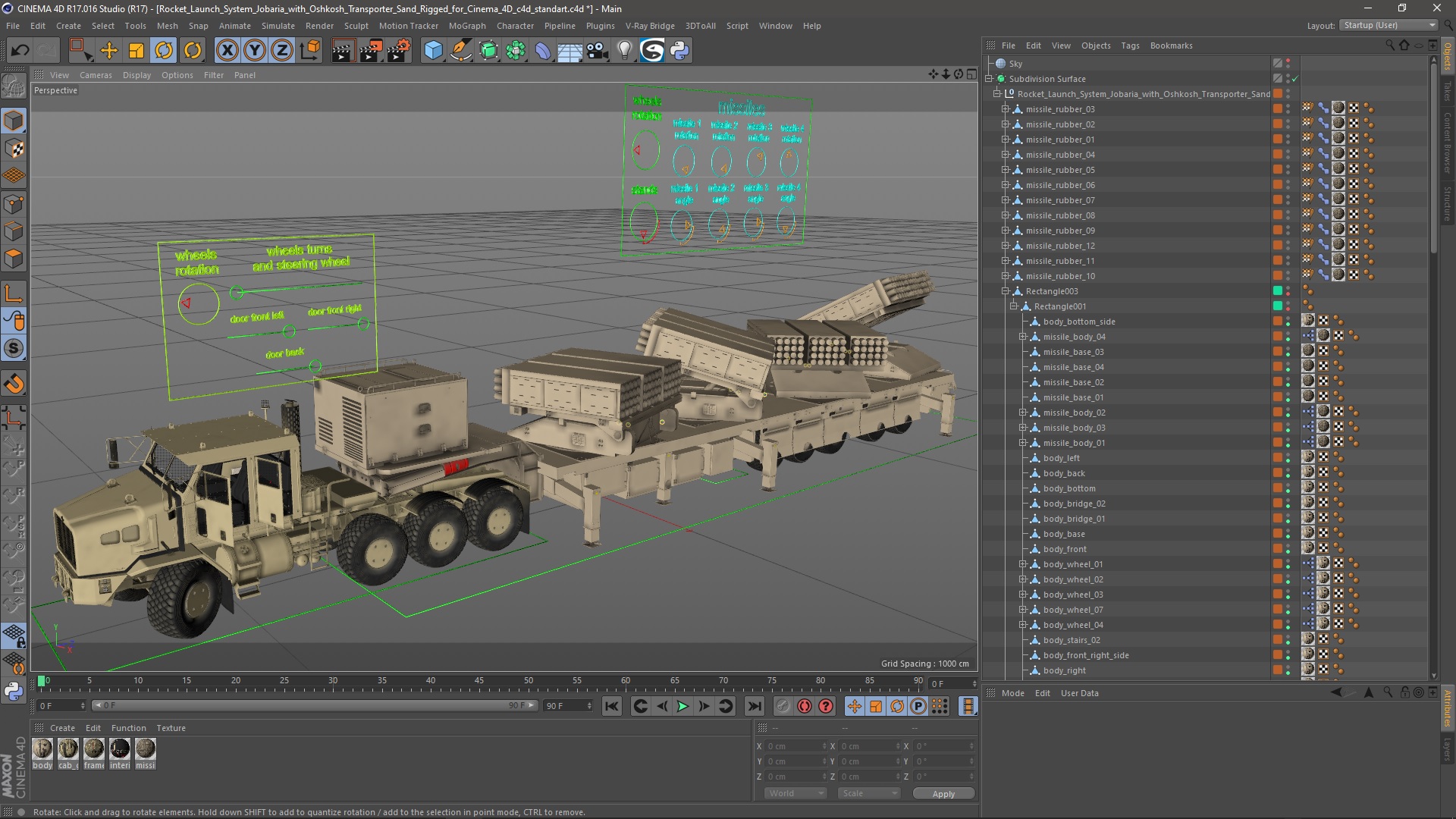Click the Apply button
Image resolution: width=1456 pixels, height=819 pixels.
pos(943,793)
